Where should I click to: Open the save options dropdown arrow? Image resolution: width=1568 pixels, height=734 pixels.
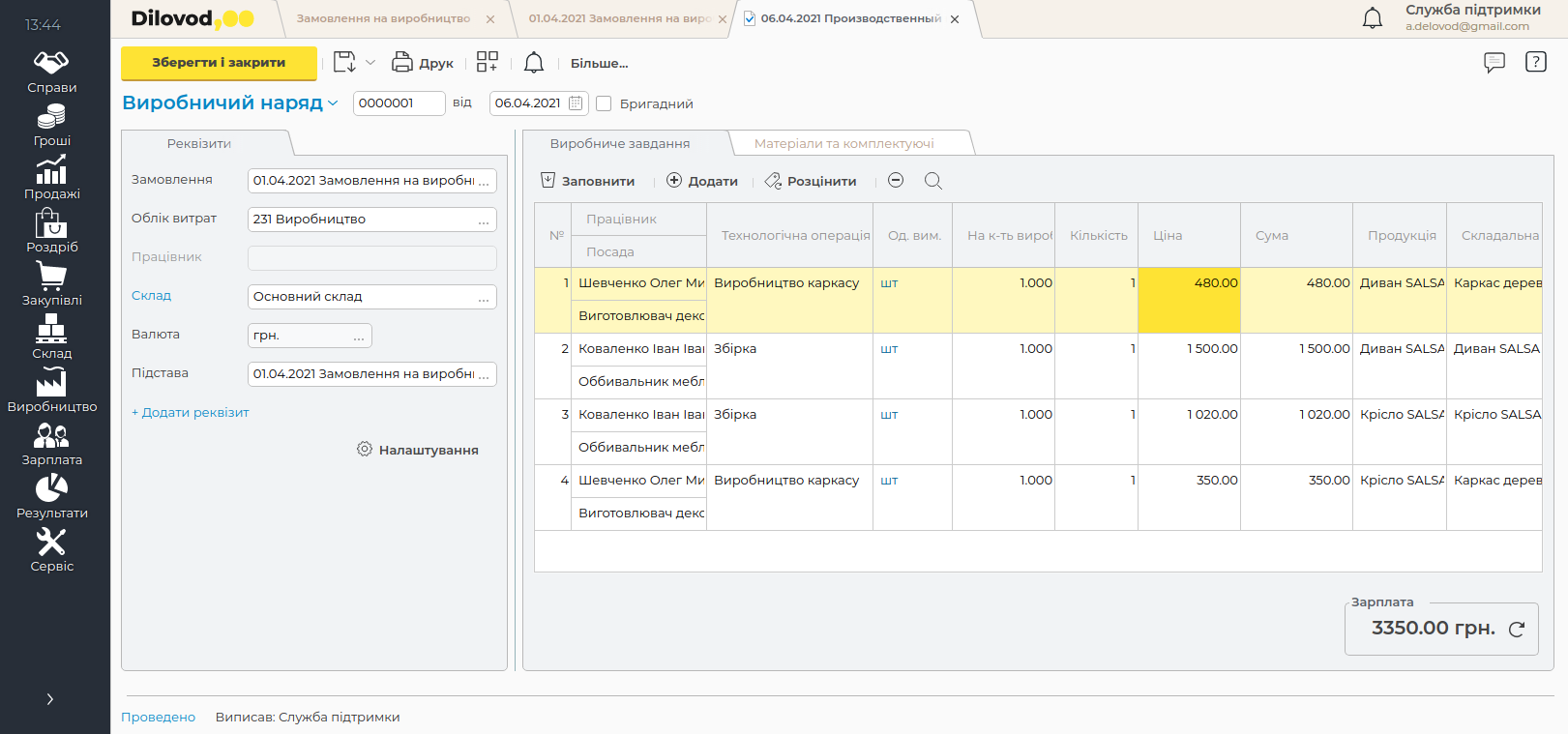point(370,63)
